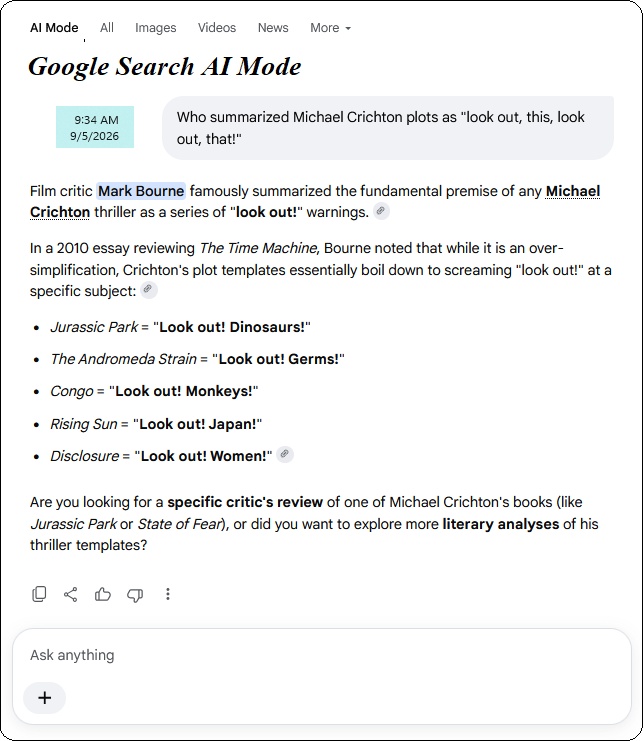The image size is (643, 741).
Task: Click the teal timestamp box
Action: tap(95, 127)
